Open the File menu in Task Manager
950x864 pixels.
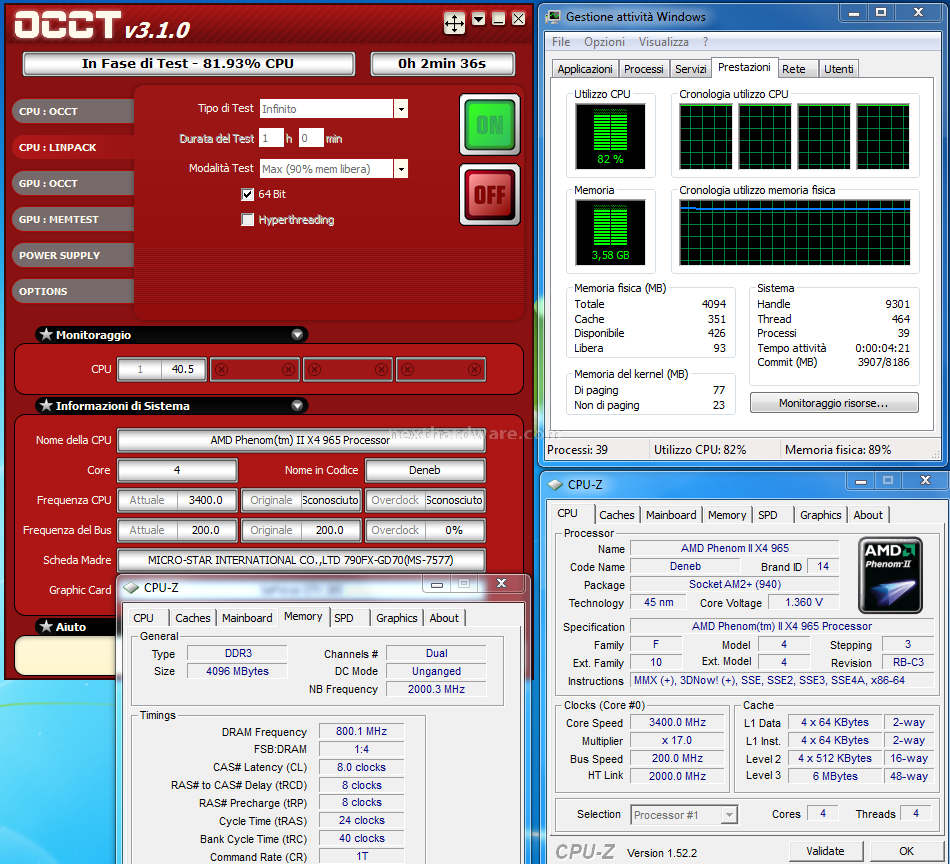pyautogui.click(x=561, y=42)
